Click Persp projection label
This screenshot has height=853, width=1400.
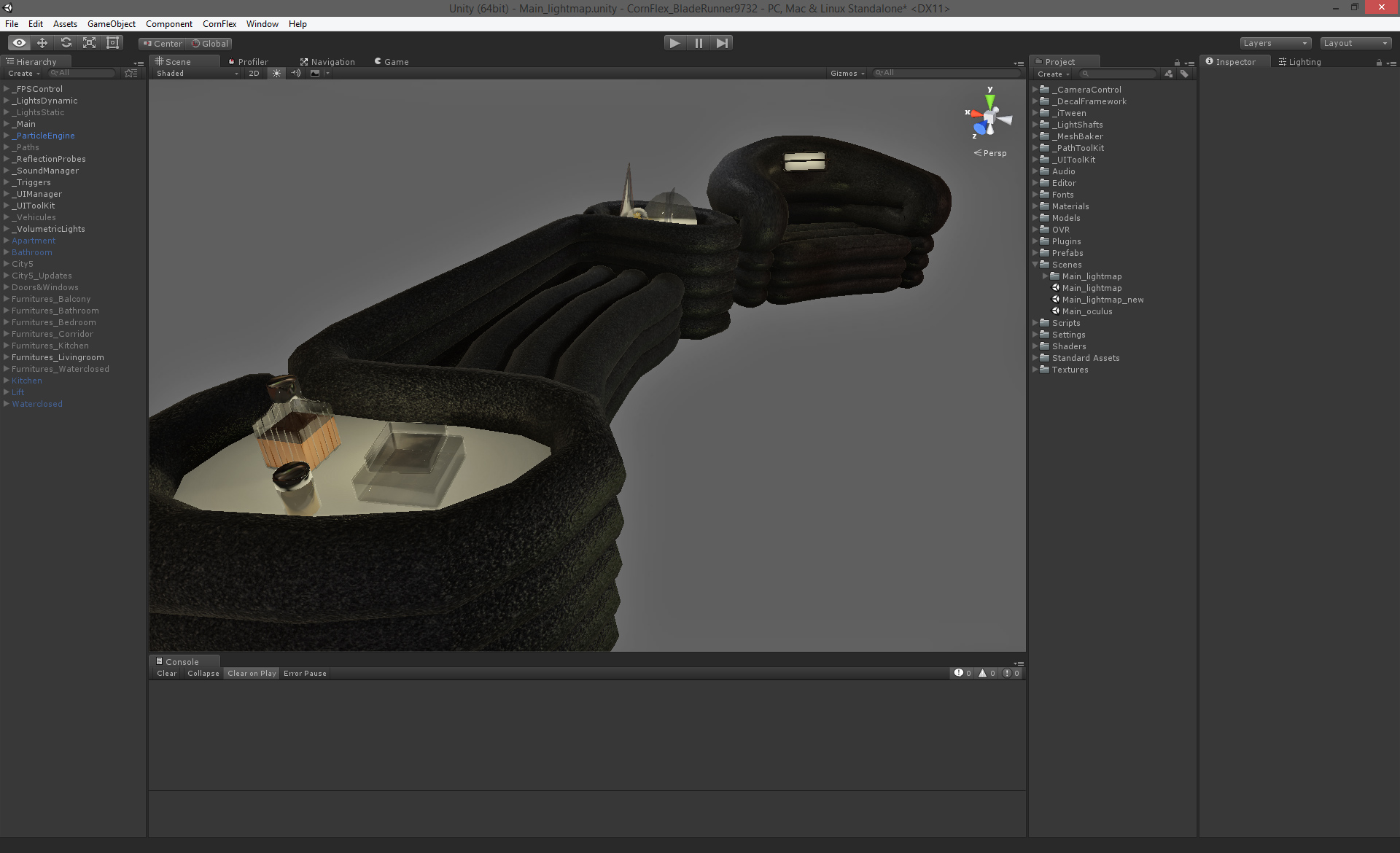(x=990, y=153)
